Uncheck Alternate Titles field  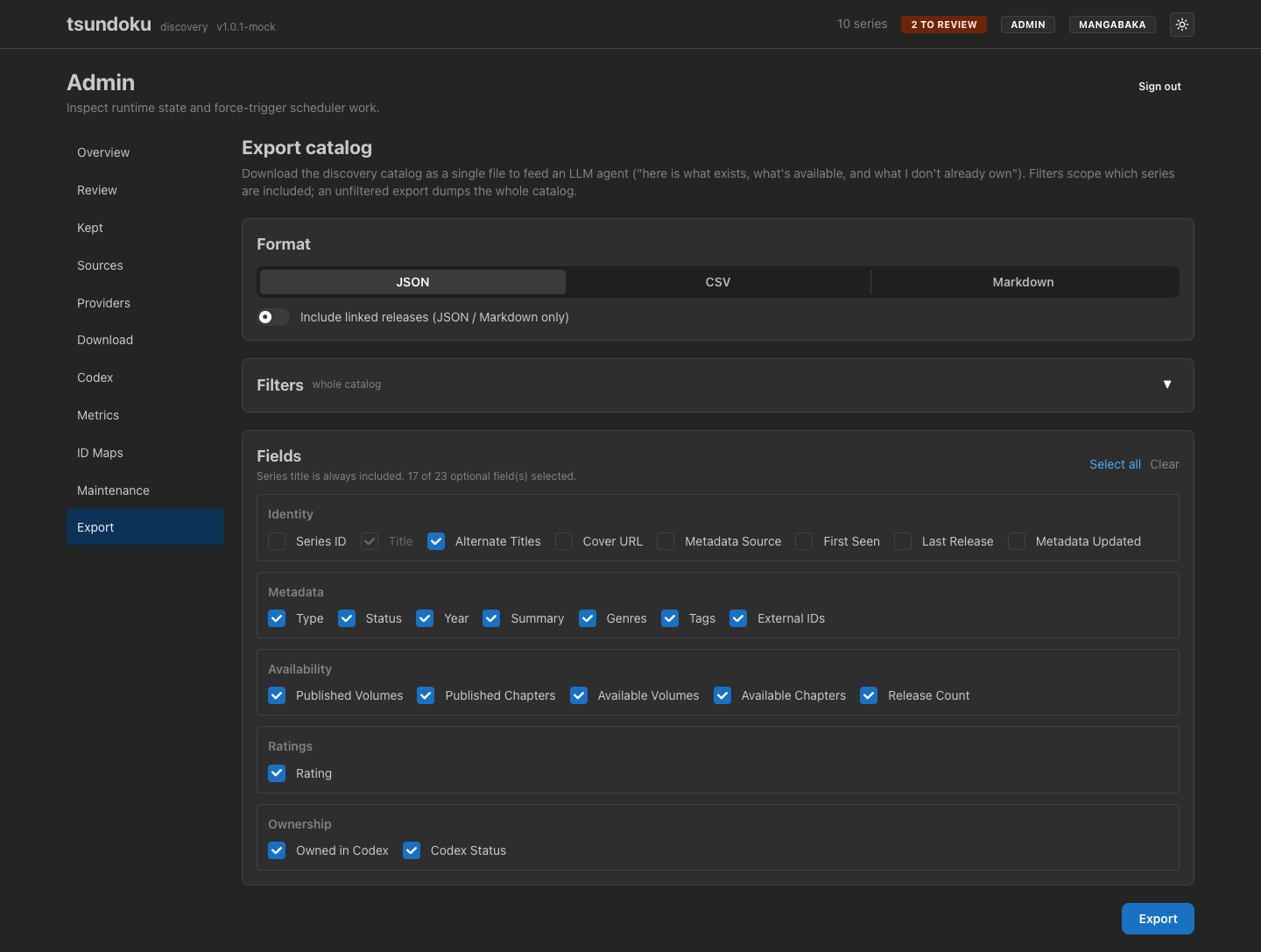[x=436, y=541]
